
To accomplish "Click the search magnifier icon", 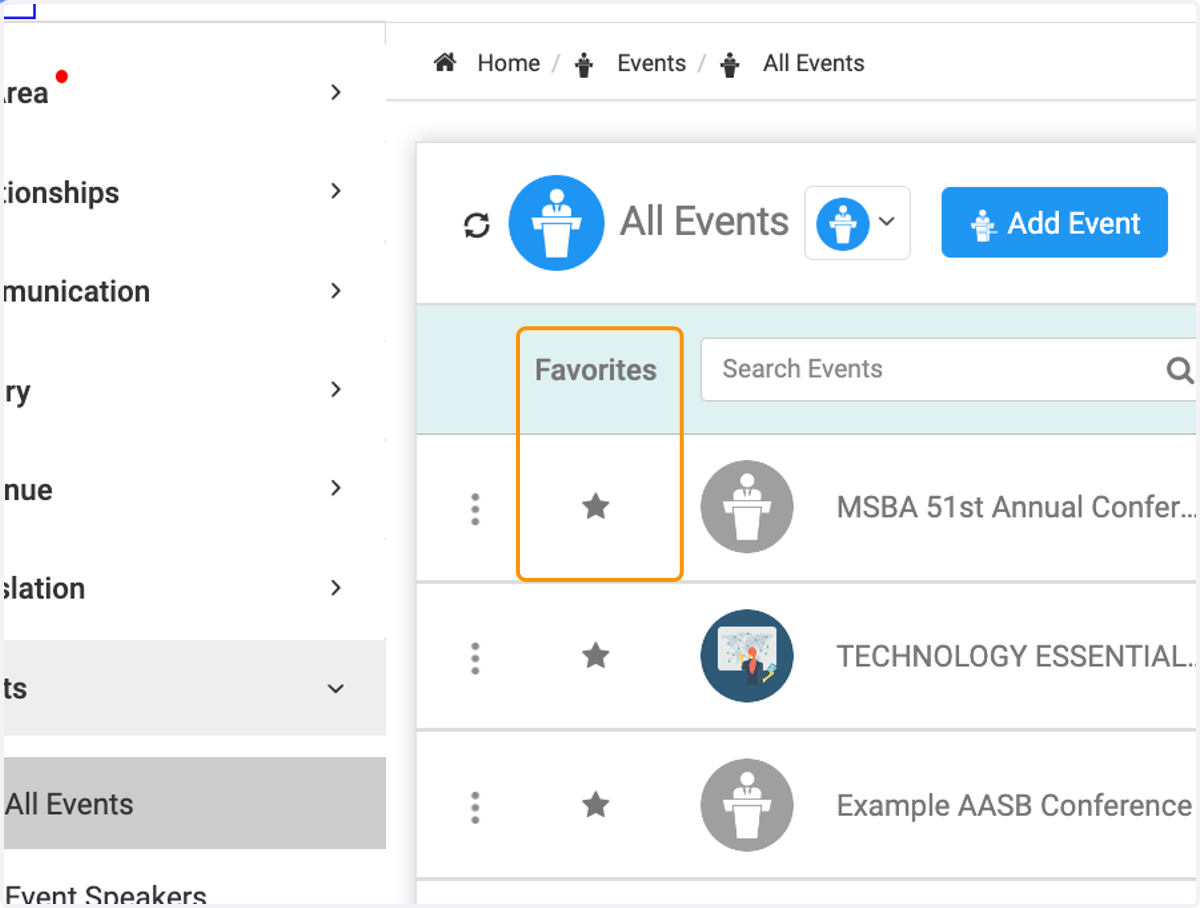I will [x=1180, y=370].
